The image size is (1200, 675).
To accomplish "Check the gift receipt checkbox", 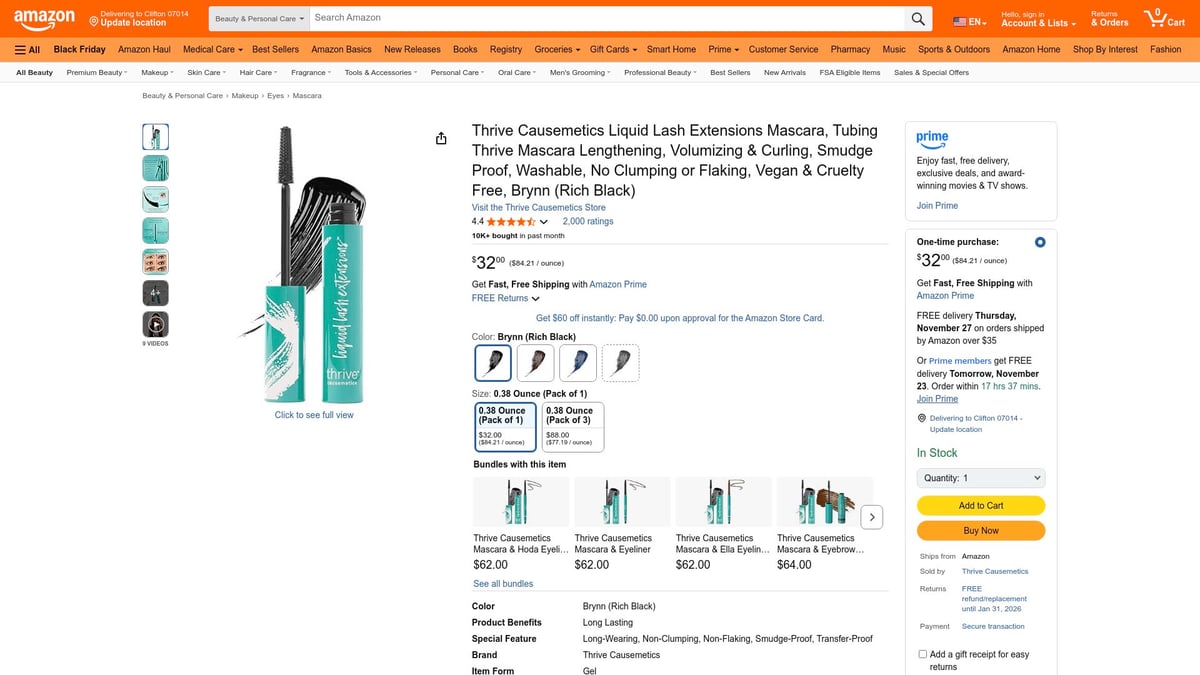I will [x=922, y=654].
